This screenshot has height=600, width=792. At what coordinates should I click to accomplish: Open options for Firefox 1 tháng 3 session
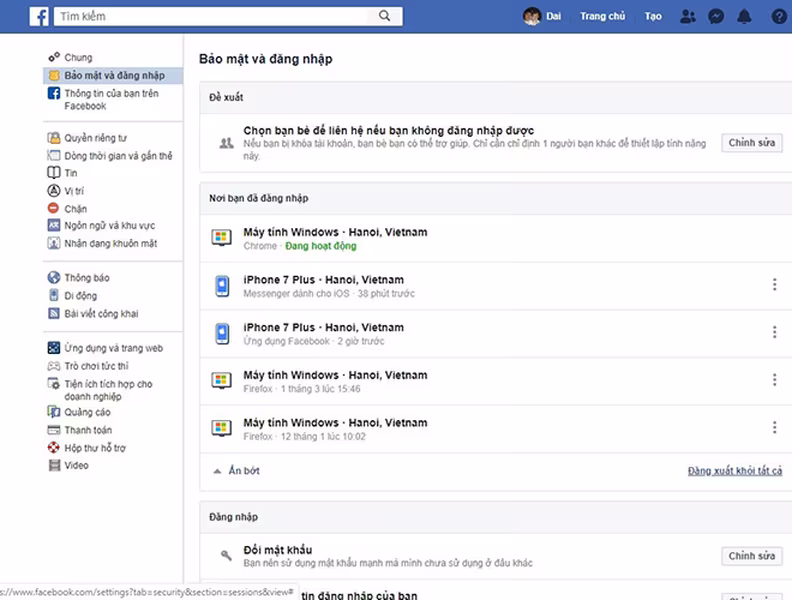click(774, 380)
